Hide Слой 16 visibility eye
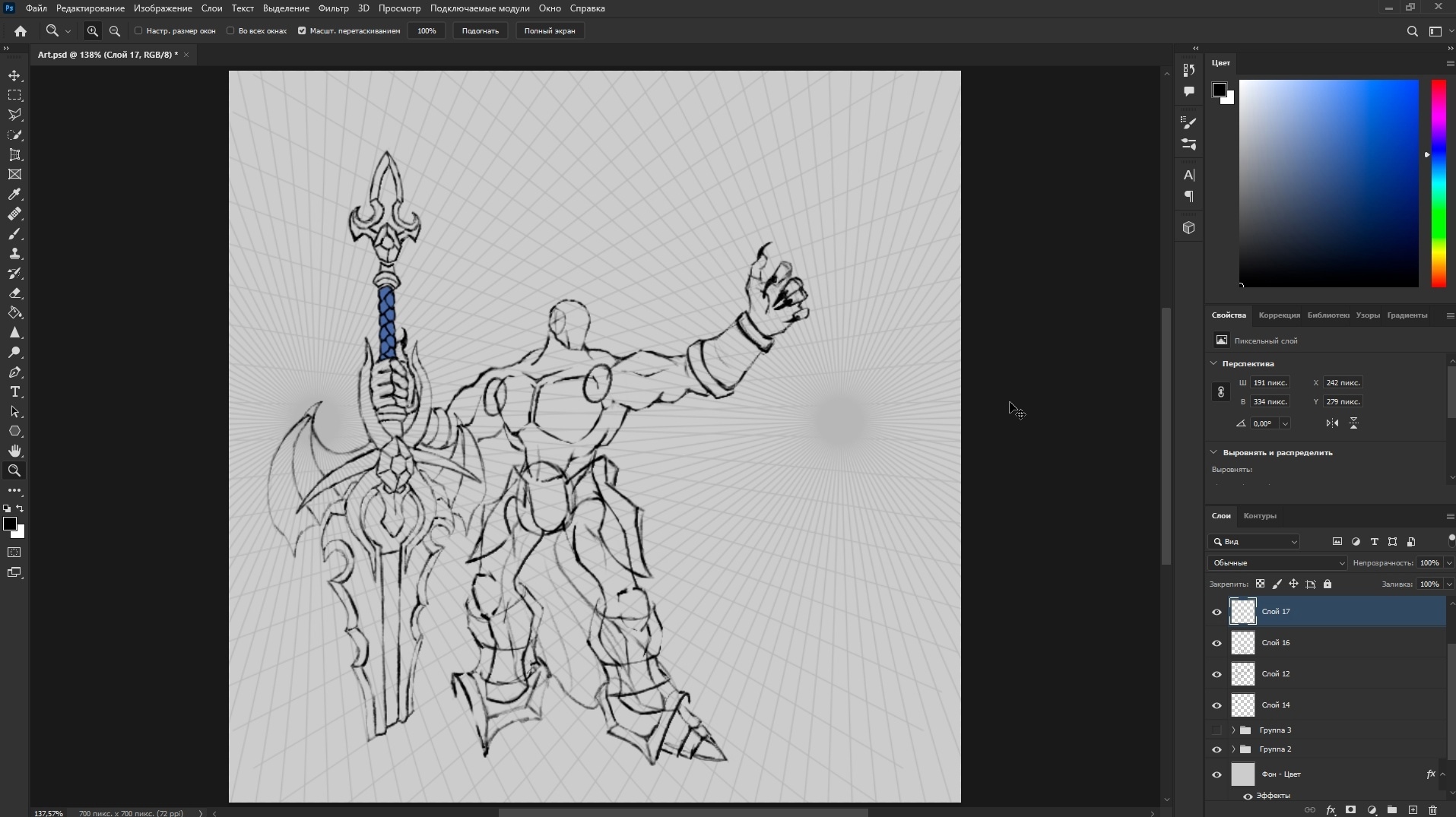This screenshot has height=817, width=1456. (x=1217, y=643)
